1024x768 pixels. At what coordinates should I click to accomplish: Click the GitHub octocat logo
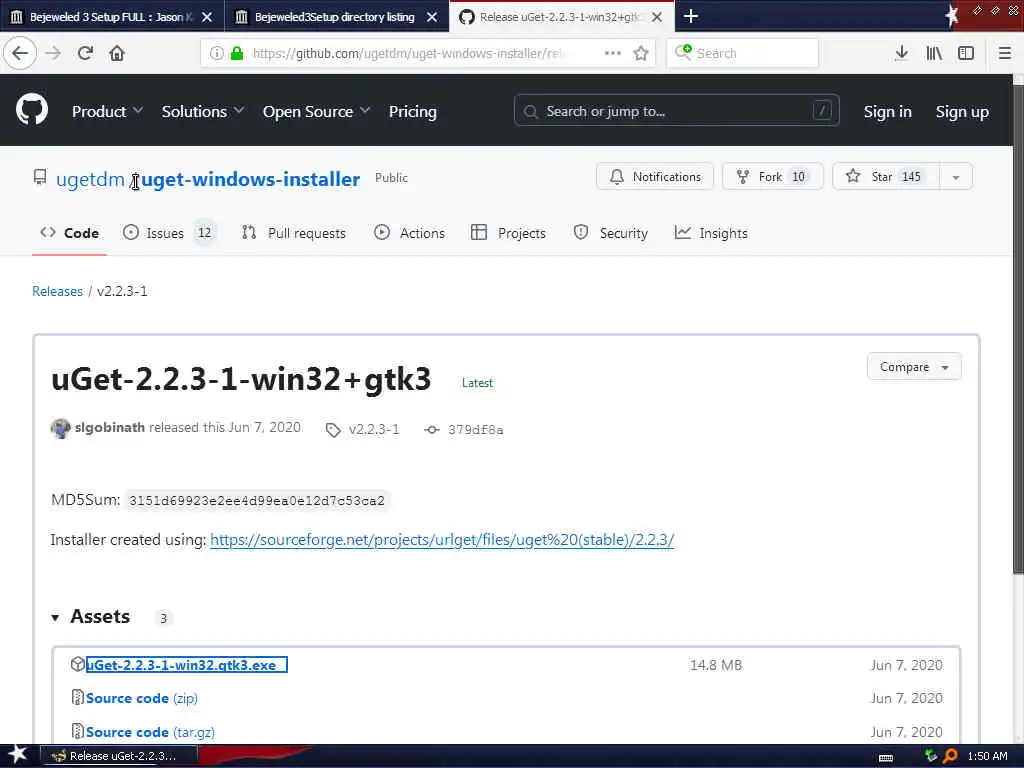[32, 110]
